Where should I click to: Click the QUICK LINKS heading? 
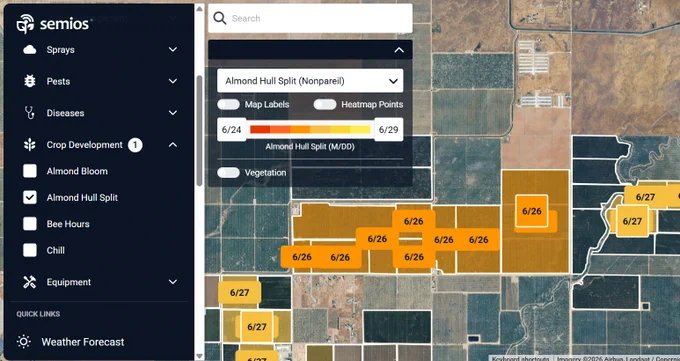pyautogui.click(x=38, y=314)
